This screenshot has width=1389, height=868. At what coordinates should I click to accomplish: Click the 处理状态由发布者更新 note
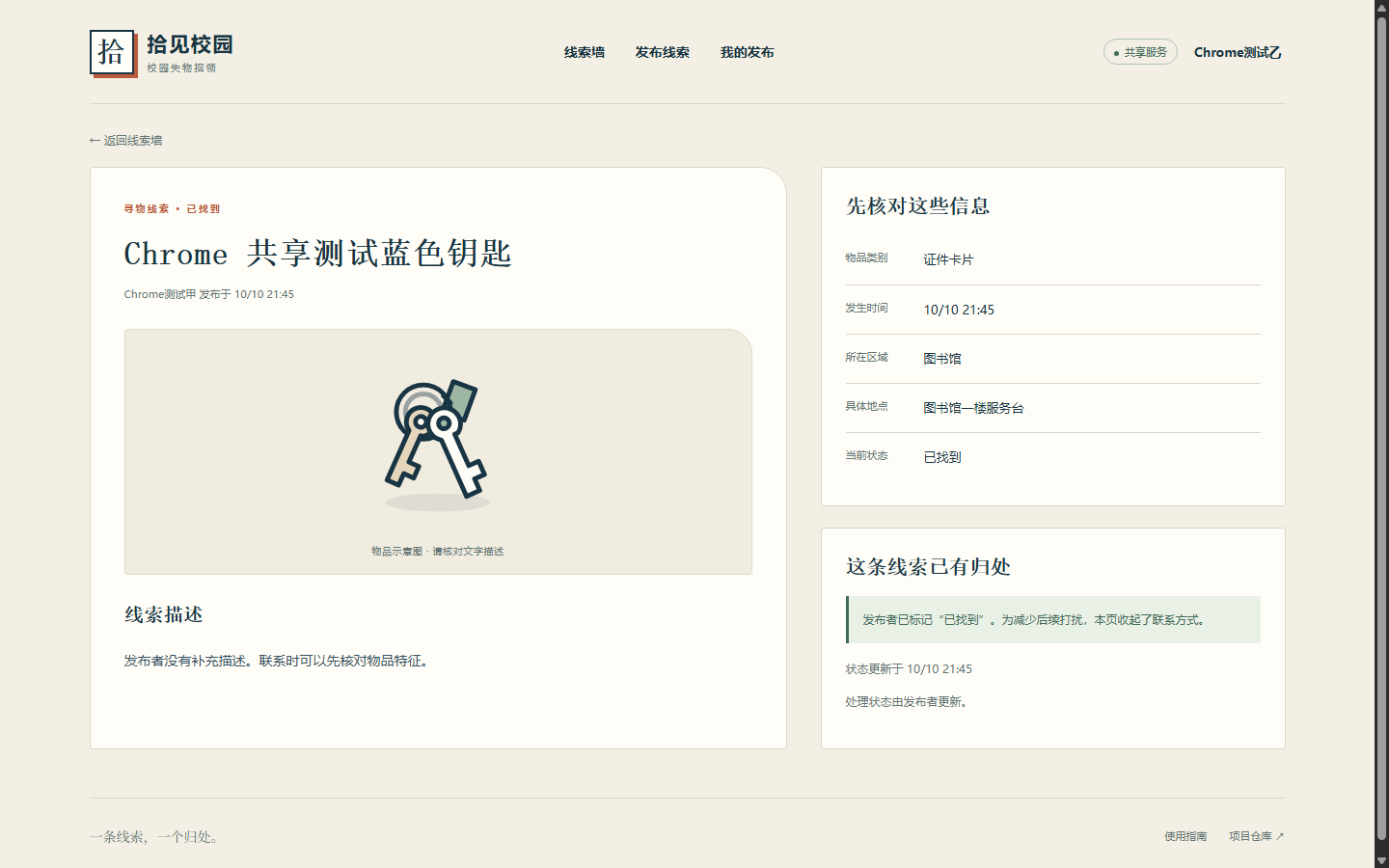tap(907, 702)
